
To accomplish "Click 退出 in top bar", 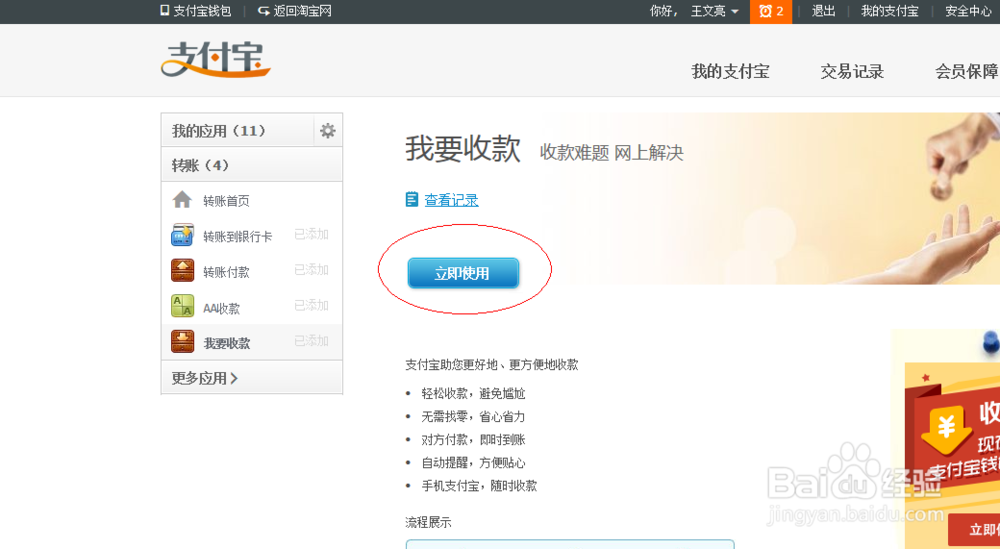I will click(x=823, y=11).
